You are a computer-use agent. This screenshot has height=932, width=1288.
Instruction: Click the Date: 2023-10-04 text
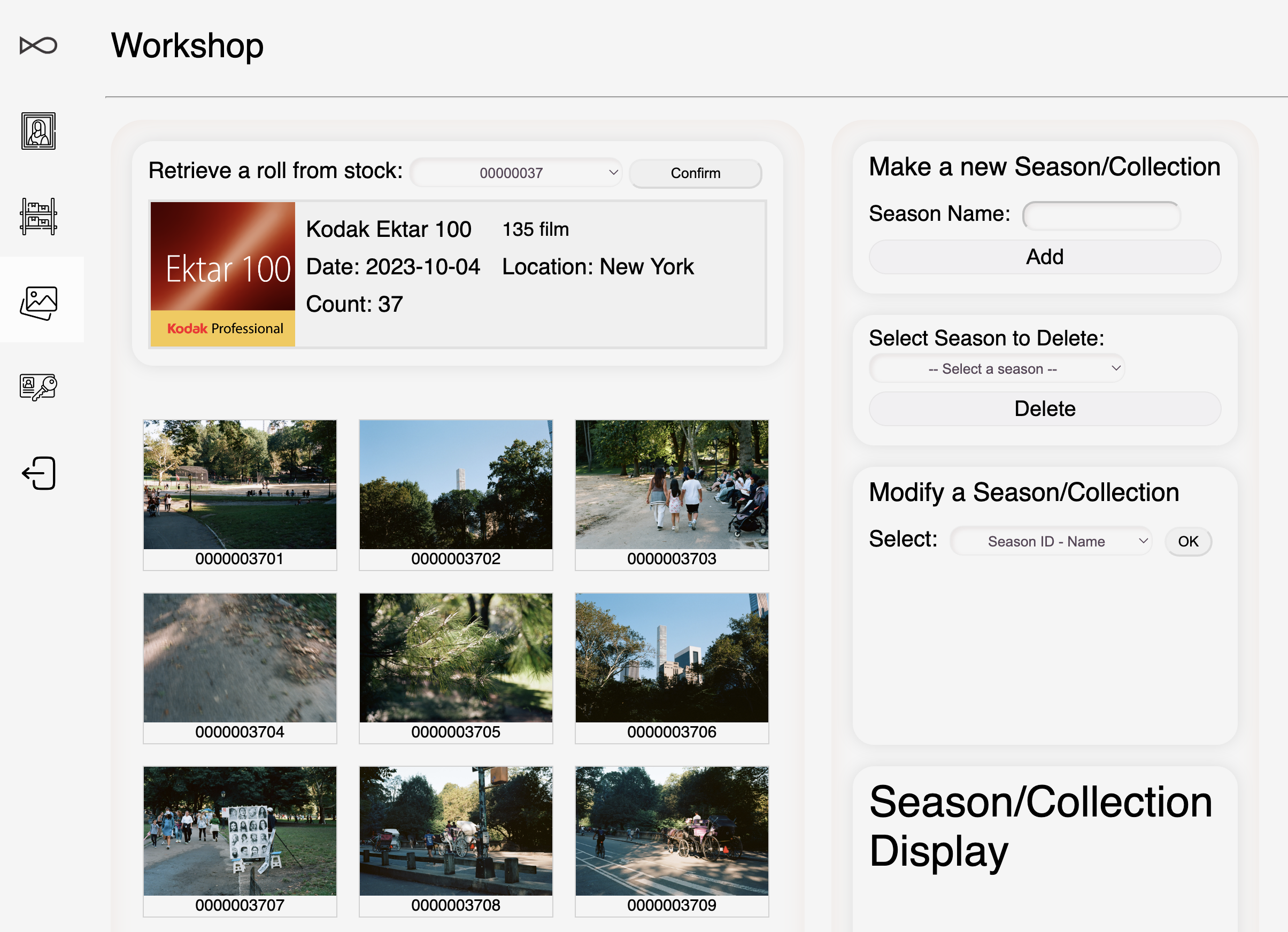393,267
